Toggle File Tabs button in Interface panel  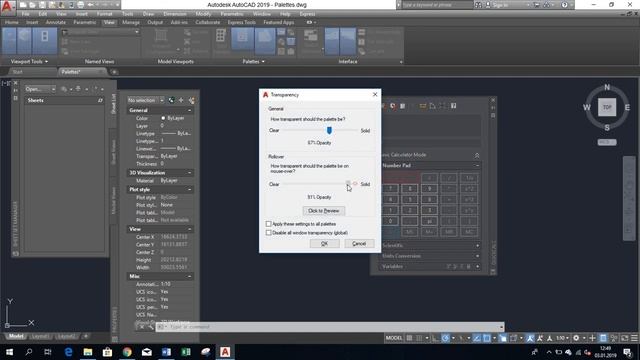coord(332,41)
